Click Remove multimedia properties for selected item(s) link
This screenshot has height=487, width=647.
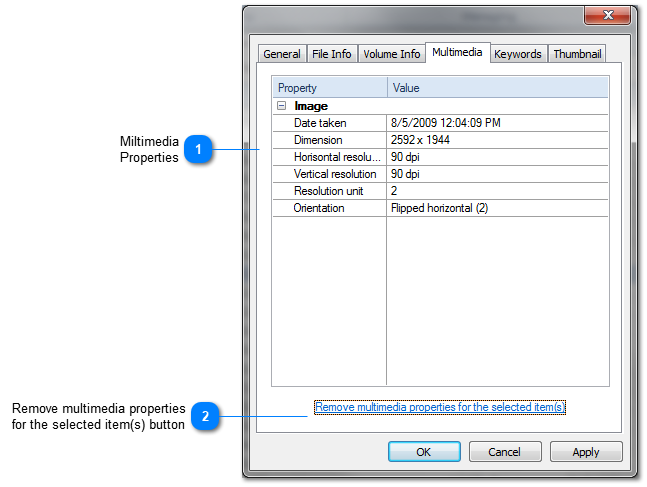440,407
